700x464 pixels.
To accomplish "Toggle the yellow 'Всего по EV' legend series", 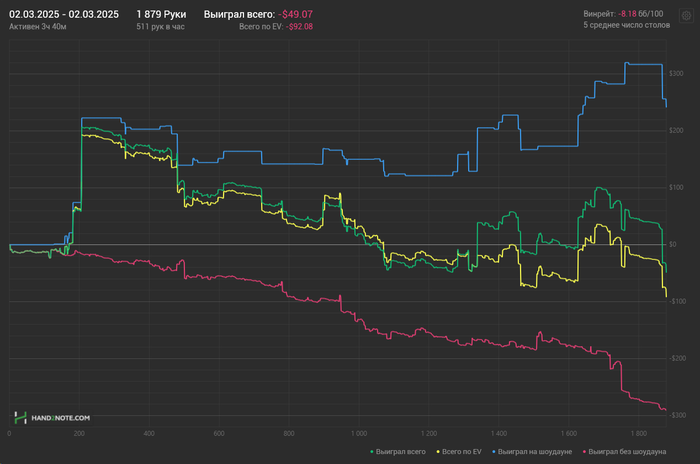I will click(x=459, y=451).
